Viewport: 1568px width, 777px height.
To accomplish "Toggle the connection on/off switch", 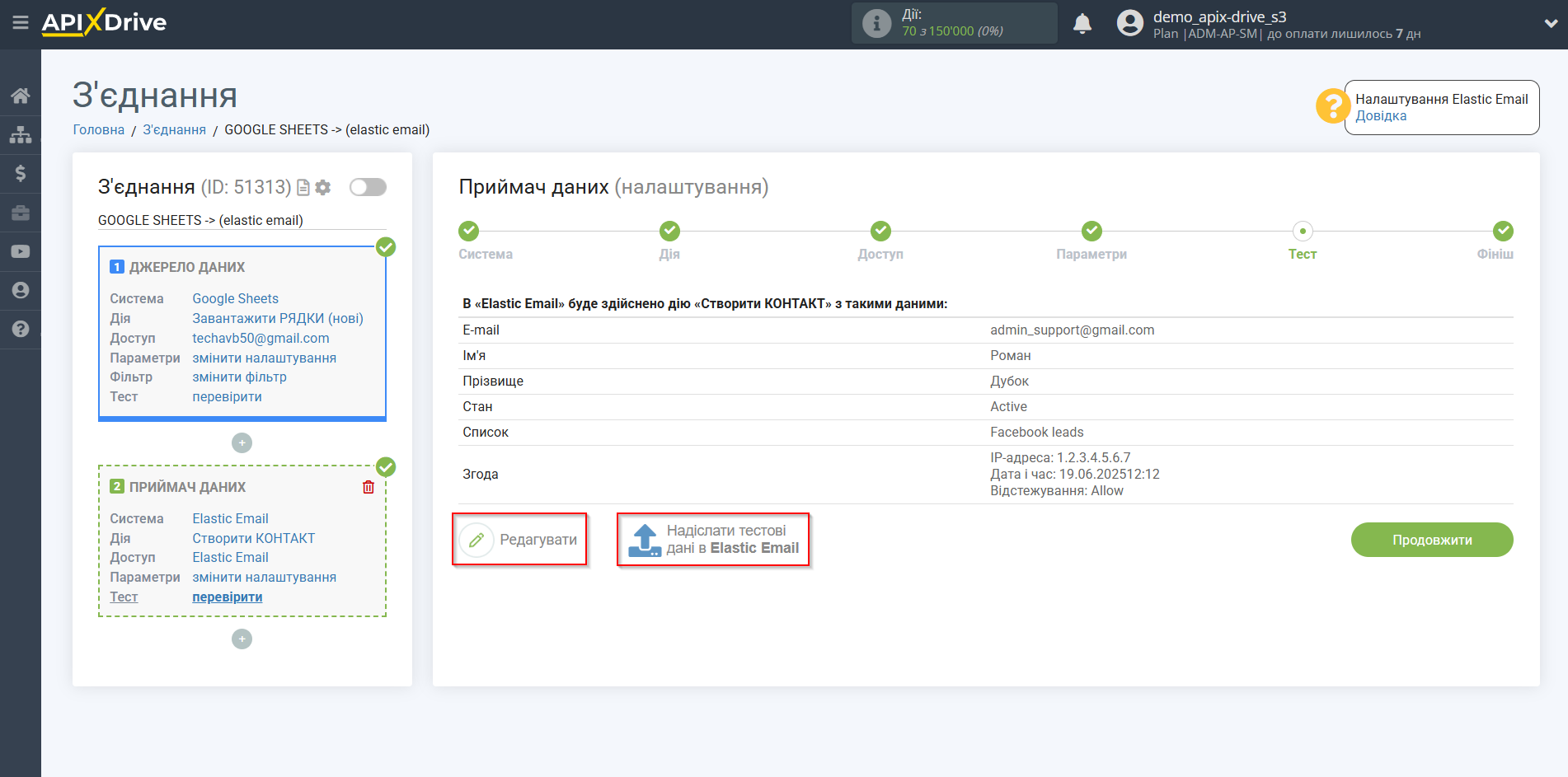I will click(x=368, y=187).
